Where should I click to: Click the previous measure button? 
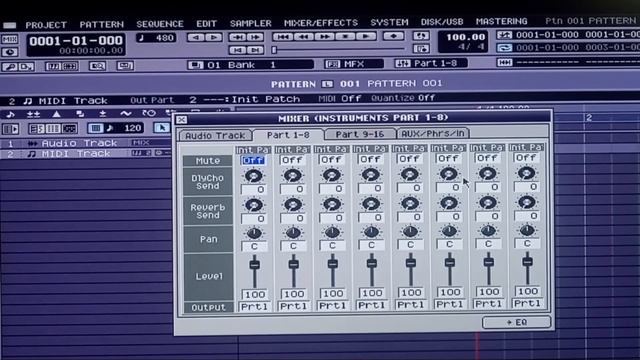[x=237, y=38]
